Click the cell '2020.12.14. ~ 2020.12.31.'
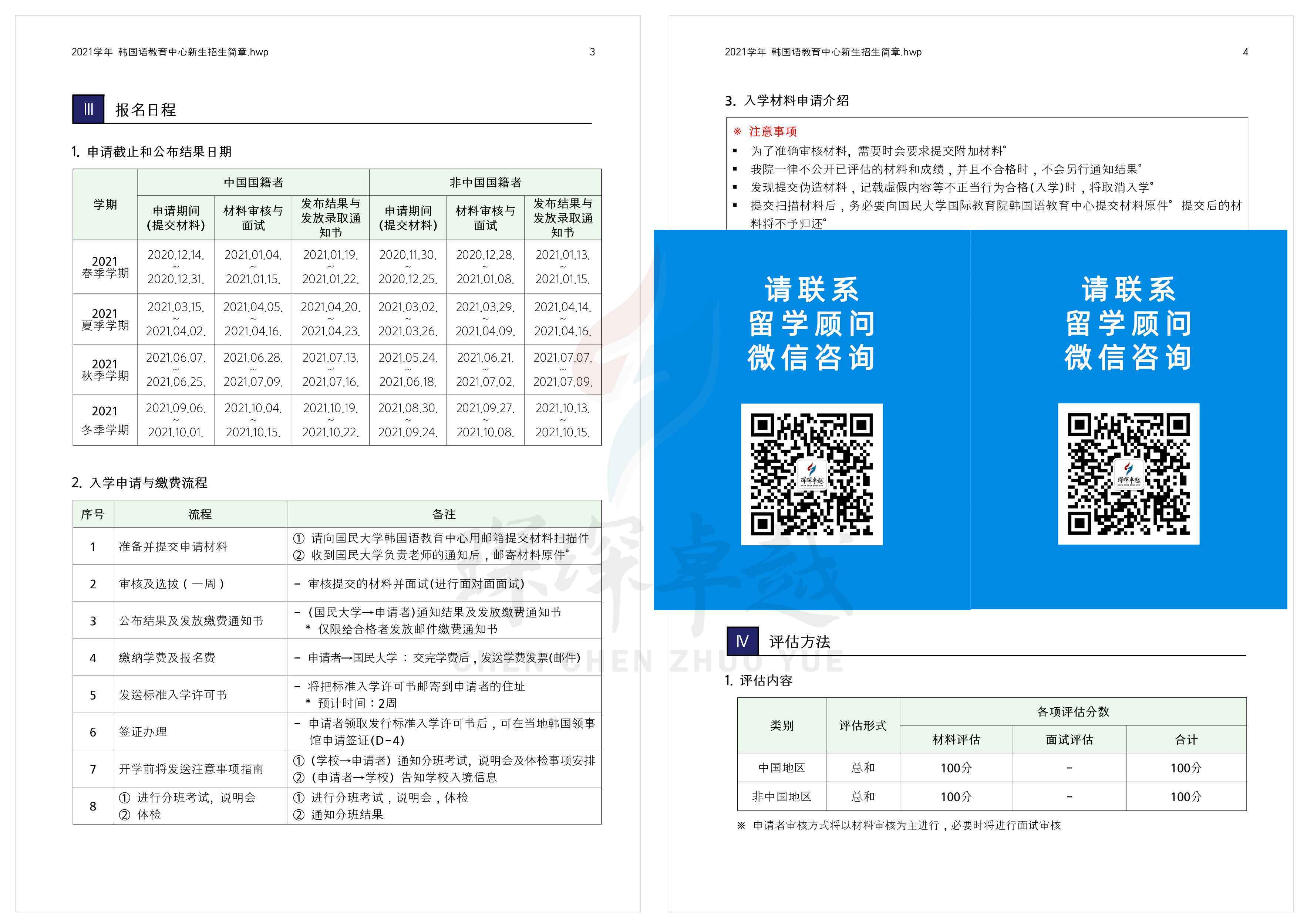1307x924 pixels. (x=176, y=267)
